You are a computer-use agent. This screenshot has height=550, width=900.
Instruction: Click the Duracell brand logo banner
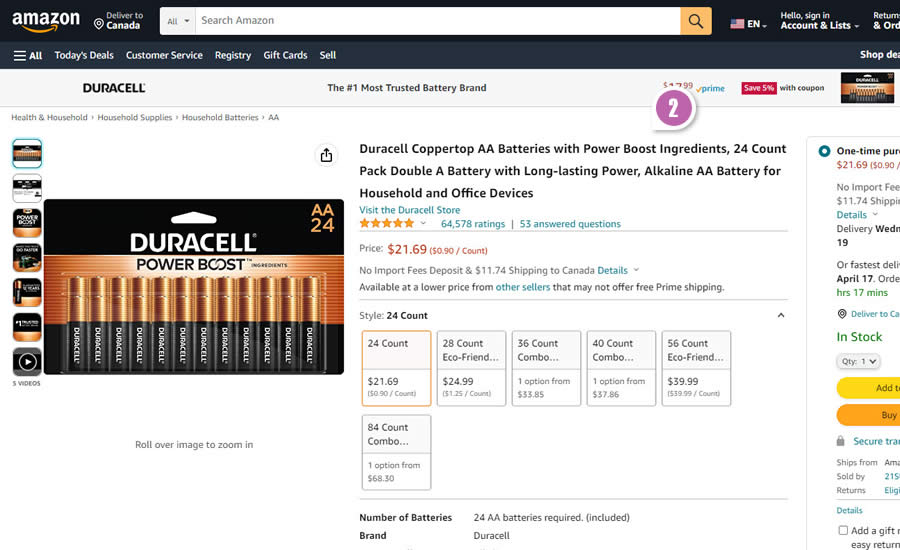coord(114,88)
